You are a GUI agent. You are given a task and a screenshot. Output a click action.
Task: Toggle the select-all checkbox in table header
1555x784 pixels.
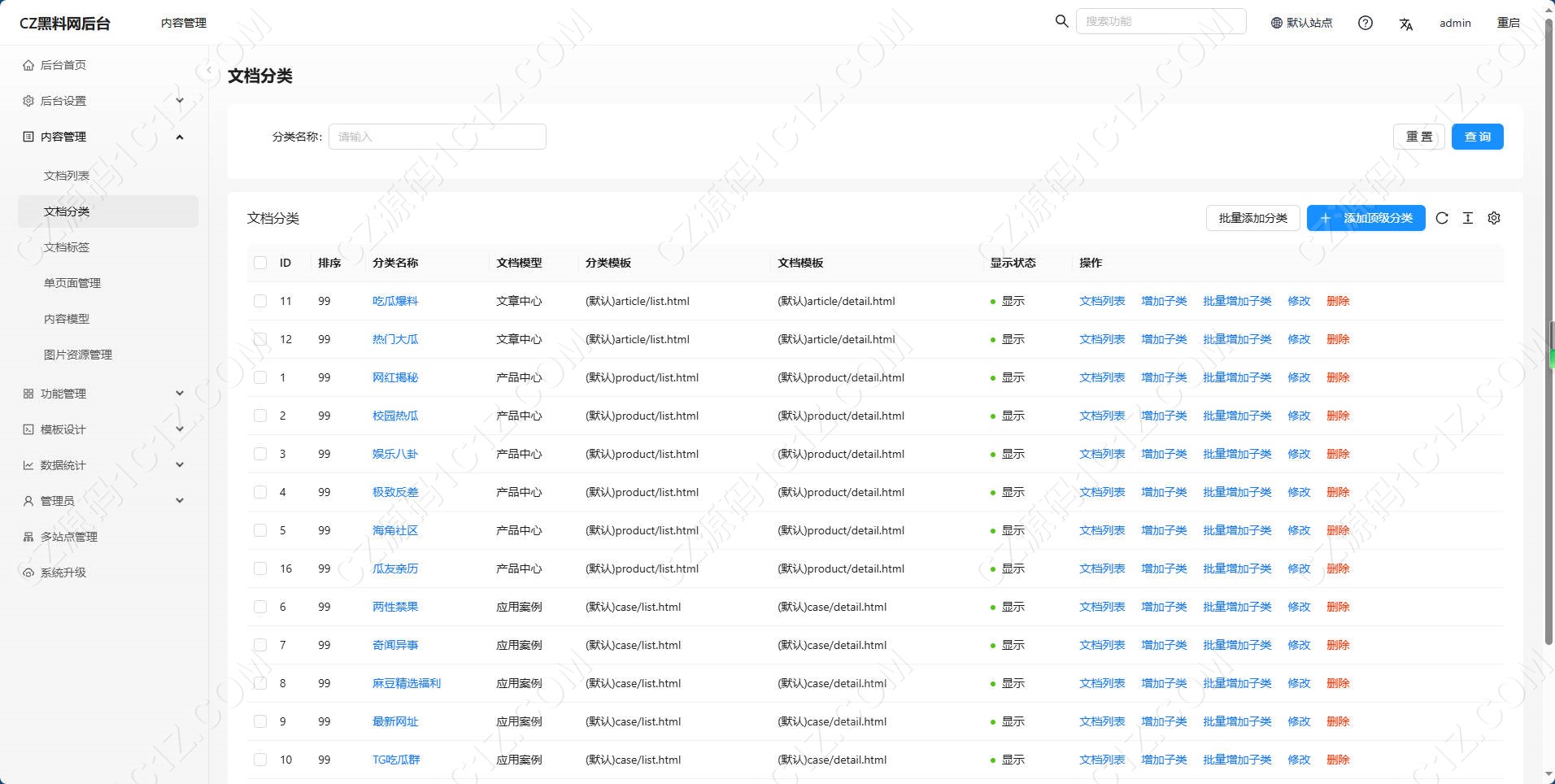click(260, 263)
